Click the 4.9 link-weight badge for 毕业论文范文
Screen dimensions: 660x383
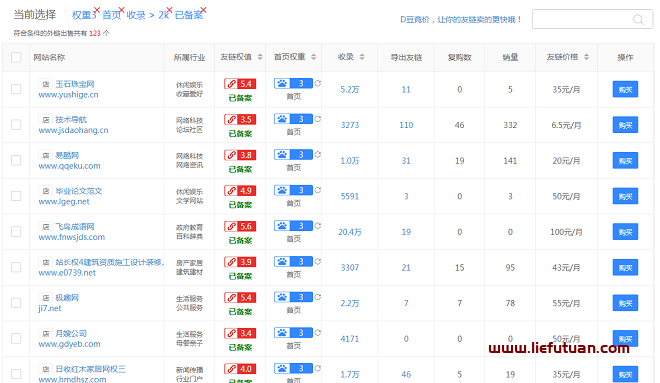click(240, 191)
